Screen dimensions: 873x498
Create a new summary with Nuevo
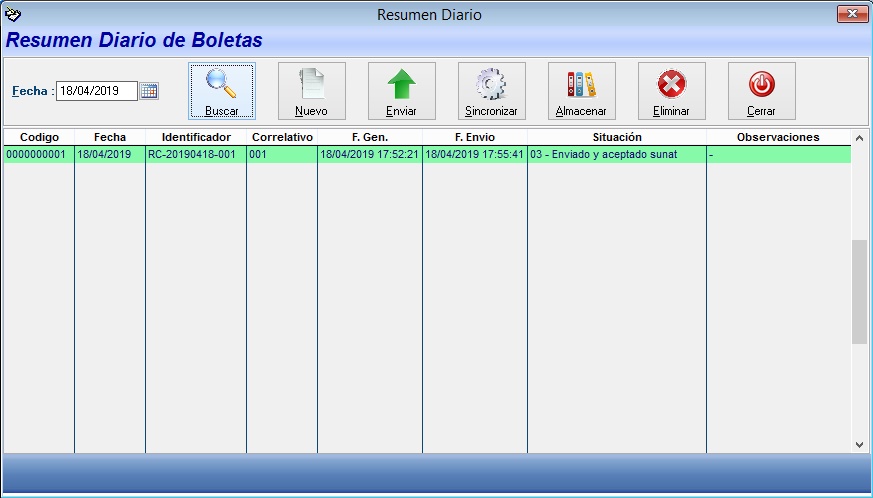[312, 91]
